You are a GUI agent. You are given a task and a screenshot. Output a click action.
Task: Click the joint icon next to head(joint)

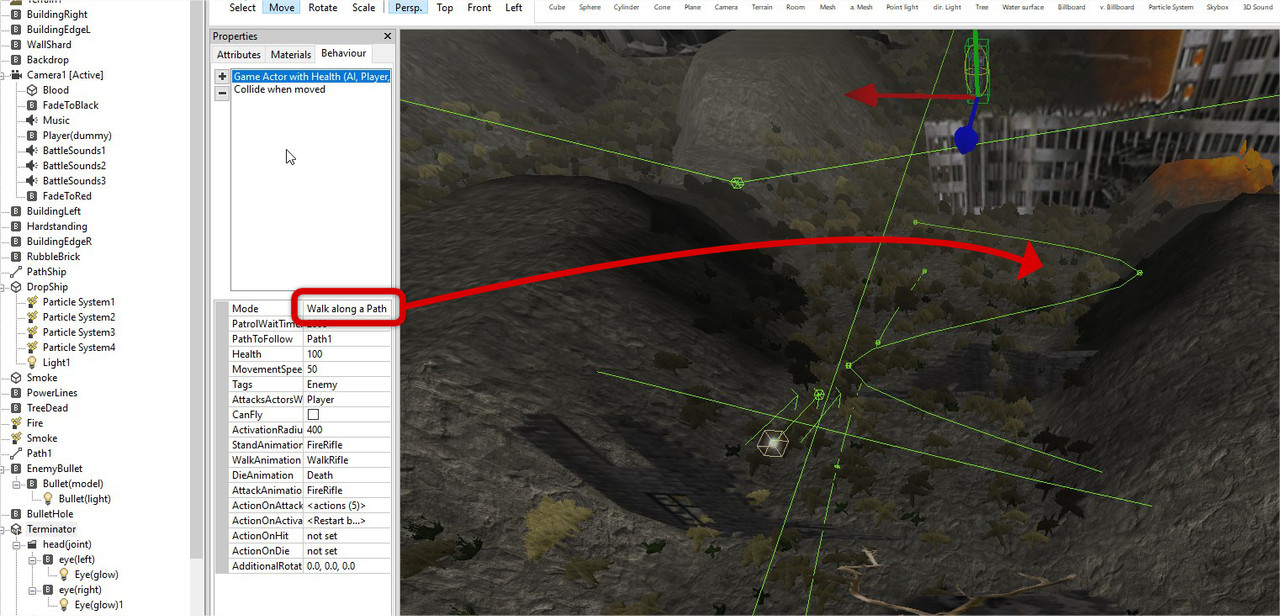pos(32,544)
